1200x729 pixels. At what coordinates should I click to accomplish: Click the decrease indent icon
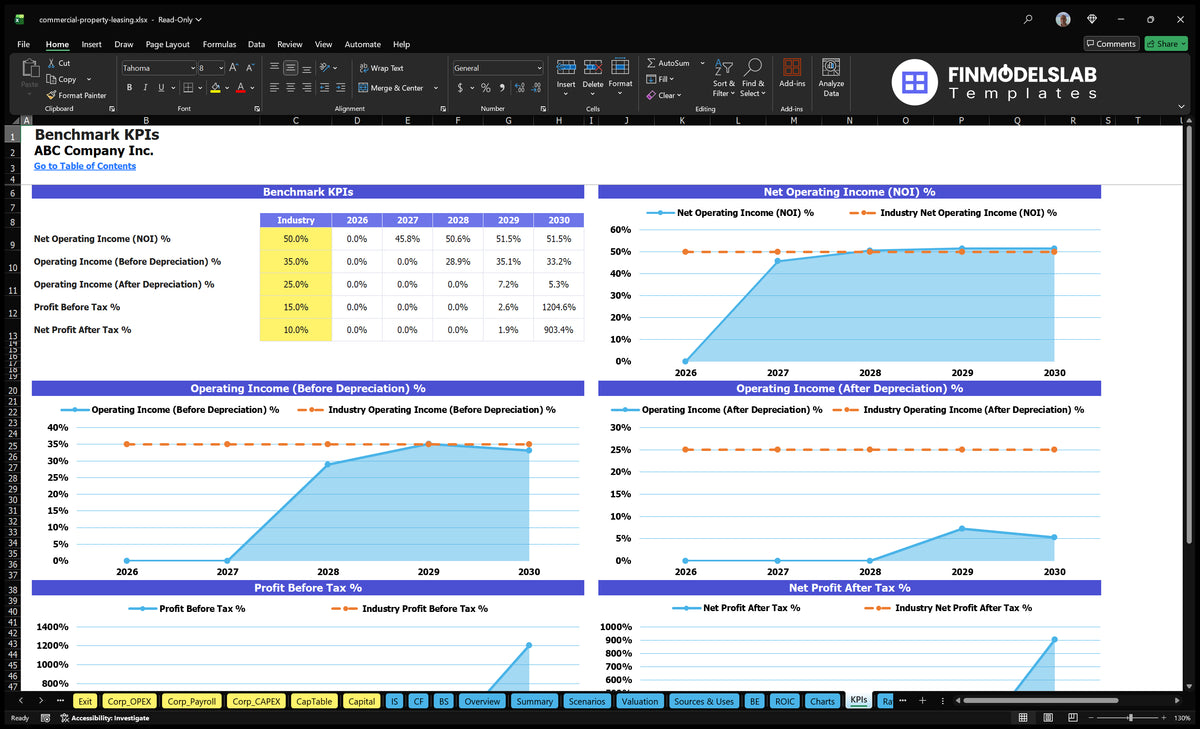coord(324,88)
